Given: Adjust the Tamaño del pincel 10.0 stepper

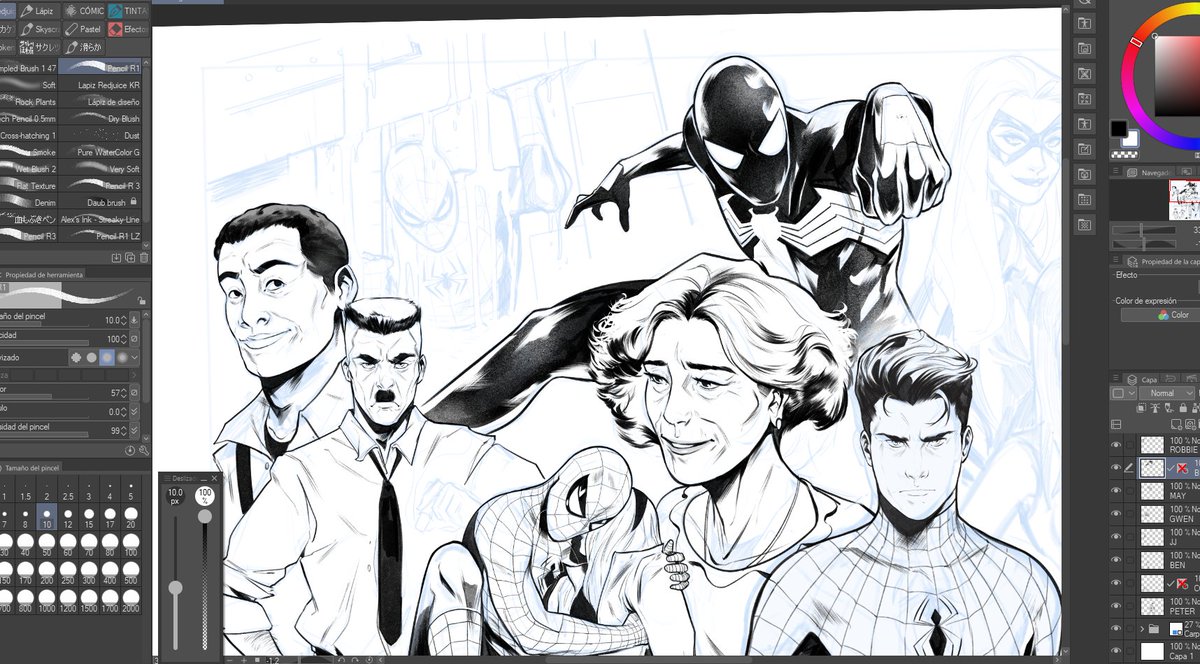Looking at the screenshot, I should point(124,320).
